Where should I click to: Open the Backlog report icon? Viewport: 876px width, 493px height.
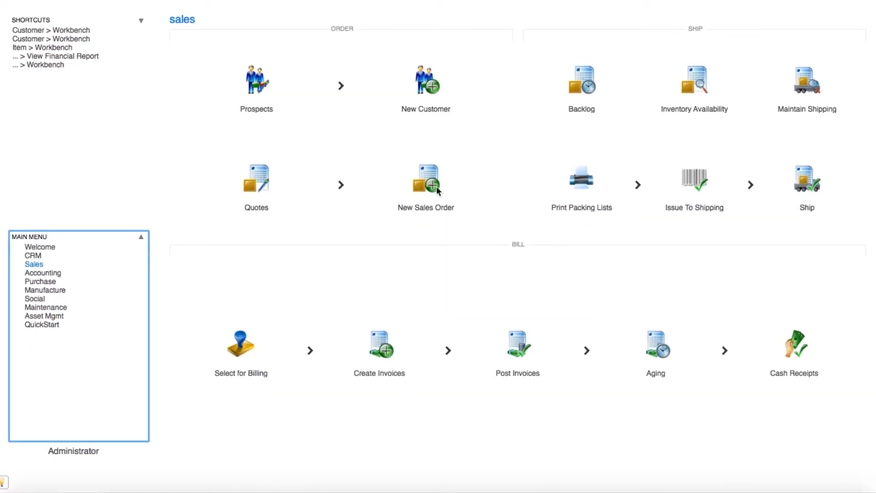[x=581, y=80]
